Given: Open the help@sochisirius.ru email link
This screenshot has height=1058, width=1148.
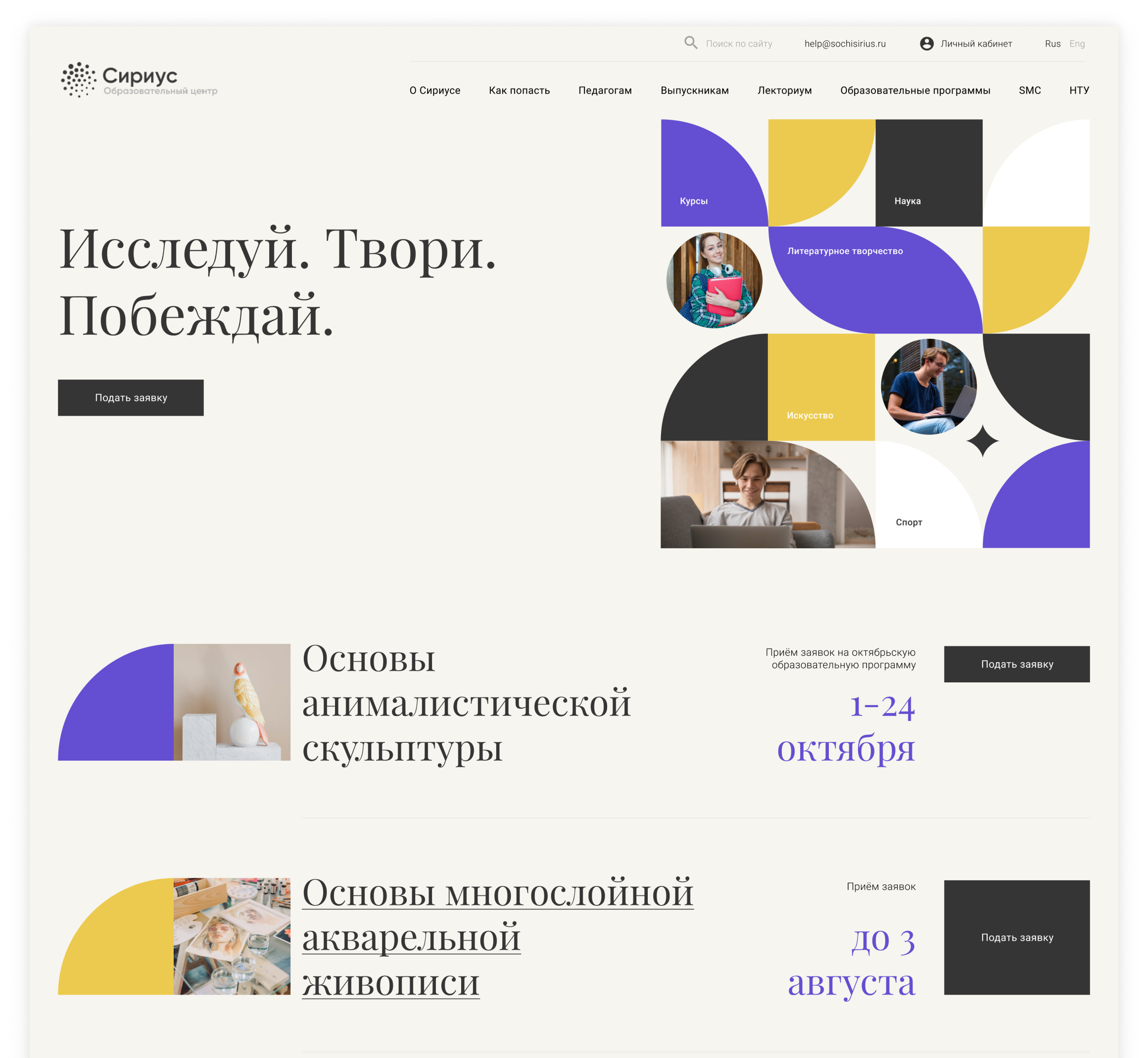Looking at the screenshot, I should coord(845,44).
